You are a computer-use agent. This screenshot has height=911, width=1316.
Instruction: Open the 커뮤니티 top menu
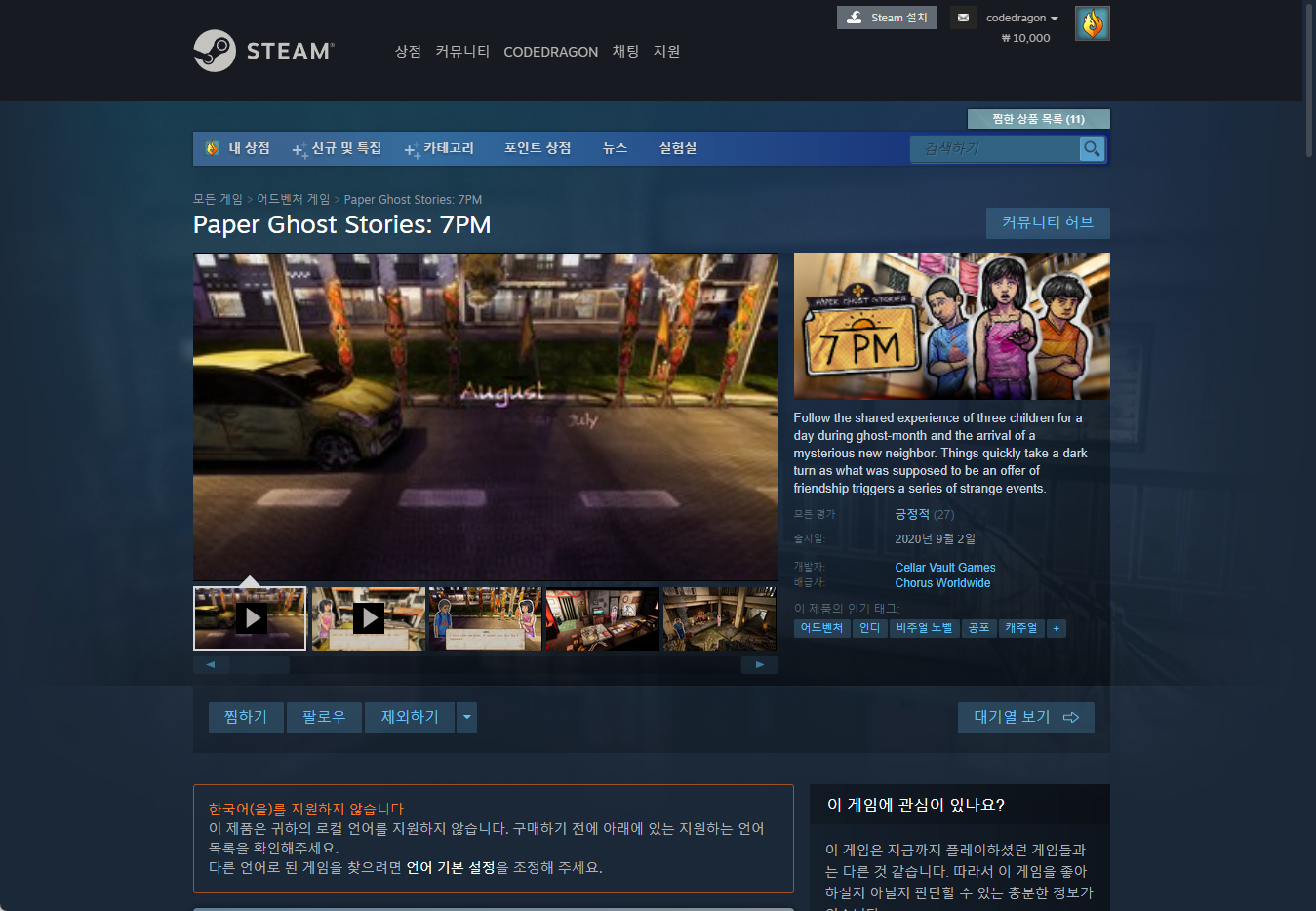point(462,51)
